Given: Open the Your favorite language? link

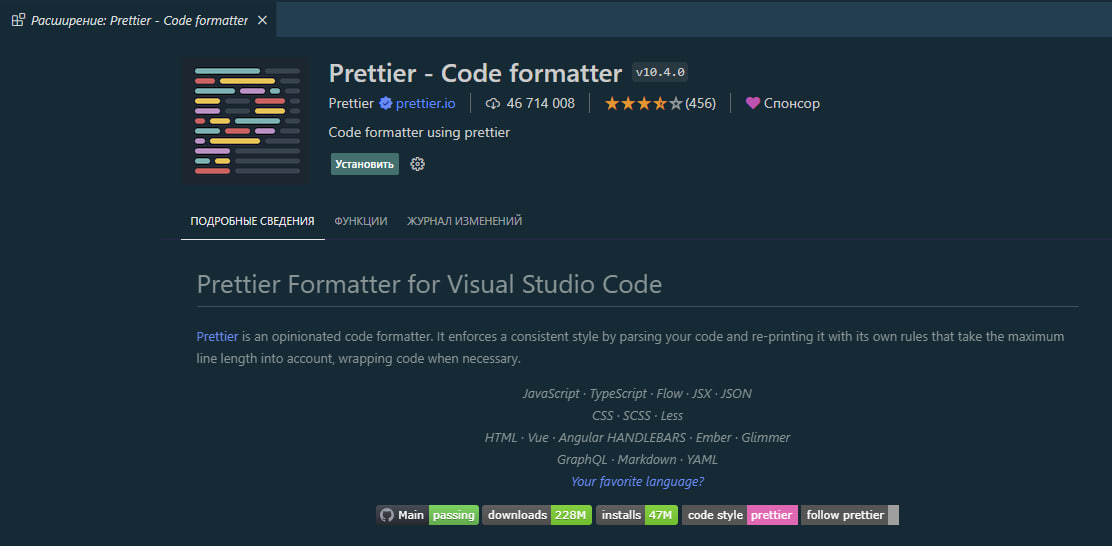Looking at the screenshot, I should (638, 481).
